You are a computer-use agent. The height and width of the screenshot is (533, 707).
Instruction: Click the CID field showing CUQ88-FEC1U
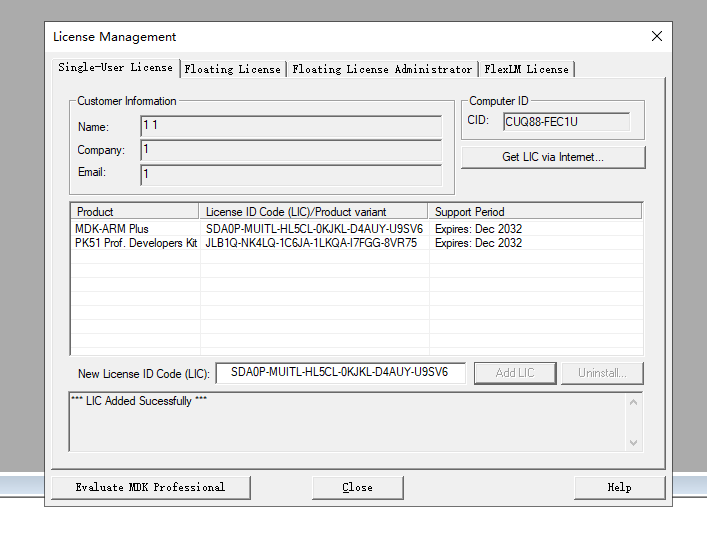(x=566, y=122)
